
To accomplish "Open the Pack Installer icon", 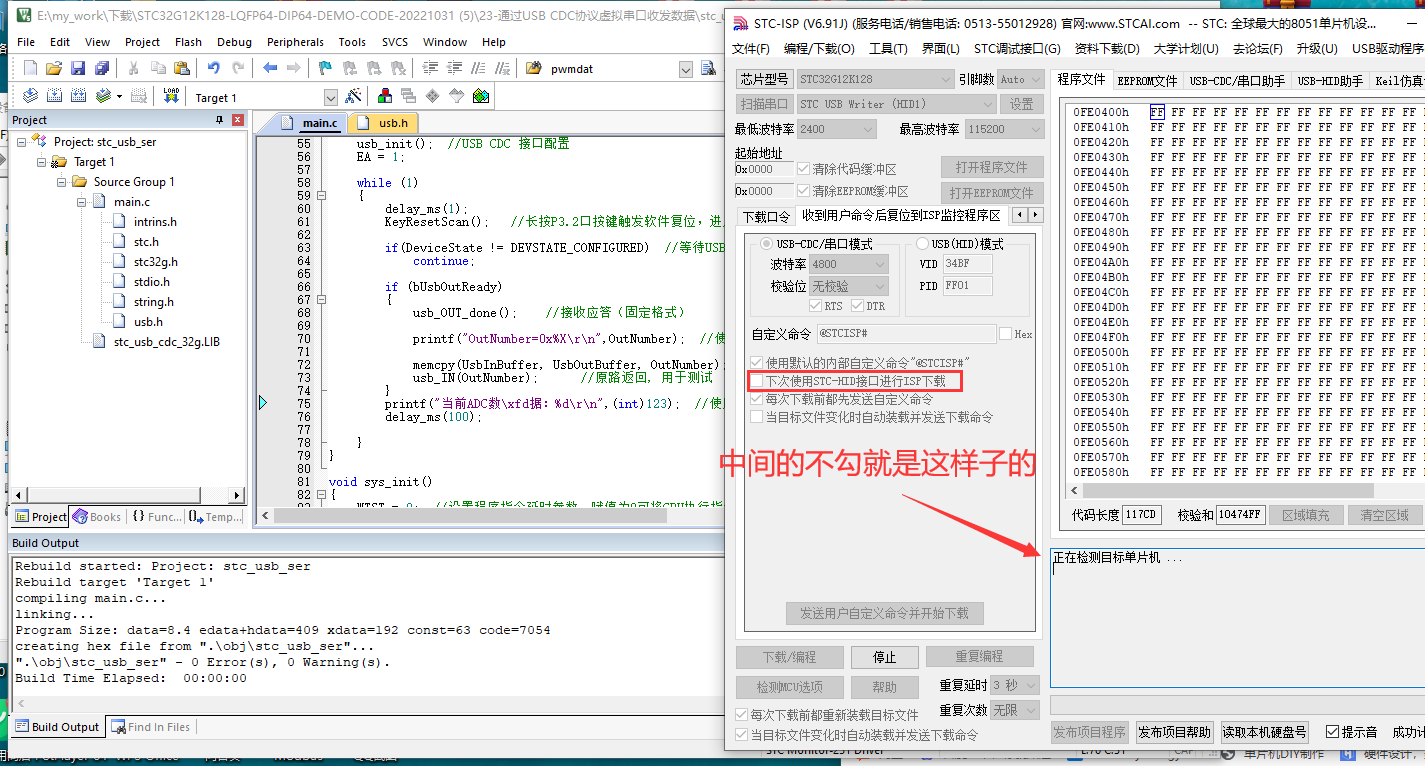I will pyautogui.click(x=481, y=96).
